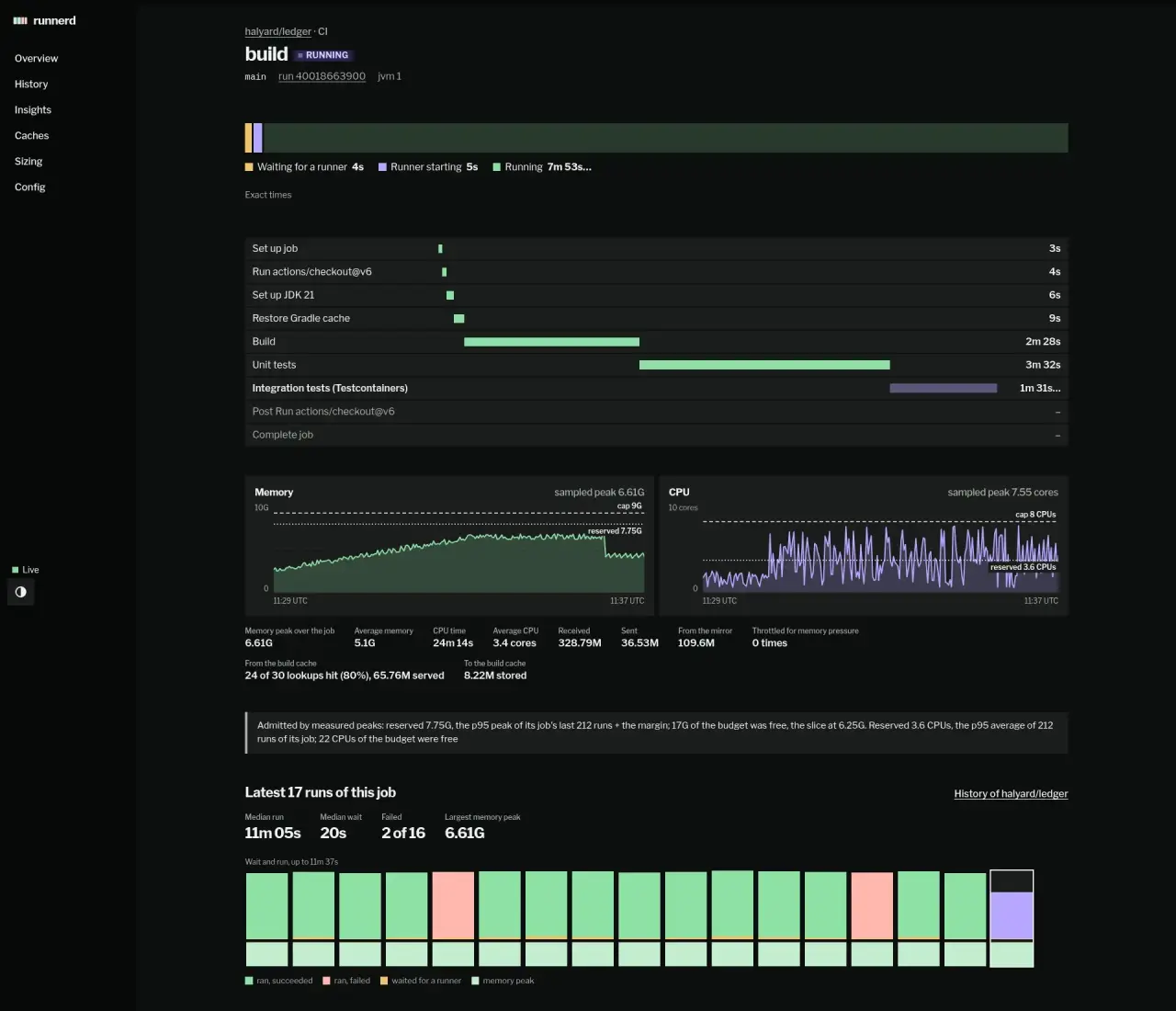
Task: Click the first failed pink run bar
Action: coord(453,906)
